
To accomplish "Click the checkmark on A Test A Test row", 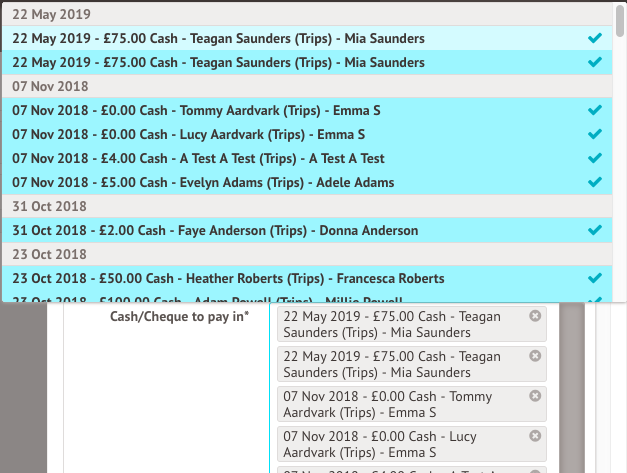I will pos(597,158).
